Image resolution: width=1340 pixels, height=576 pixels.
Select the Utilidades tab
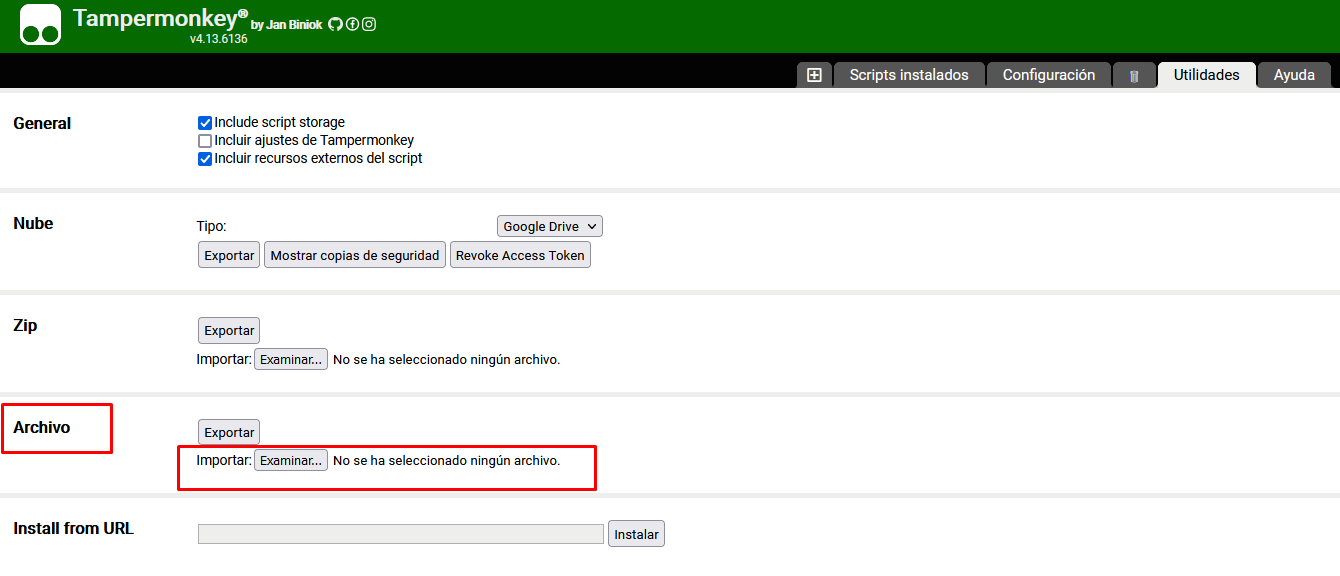click(x=1207, y=75)
